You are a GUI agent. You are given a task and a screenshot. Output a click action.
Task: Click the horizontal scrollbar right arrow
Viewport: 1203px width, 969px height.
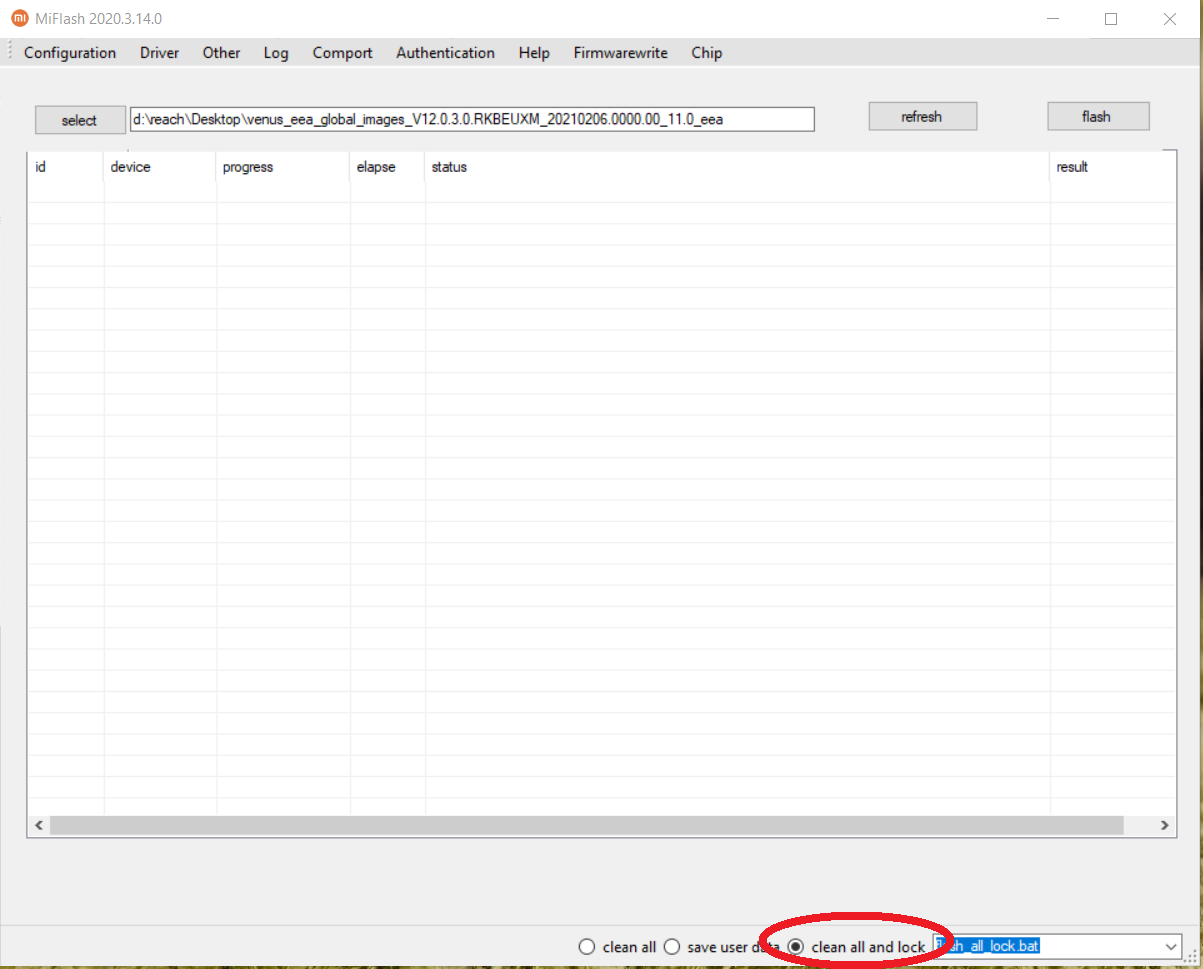[1165, 825]
